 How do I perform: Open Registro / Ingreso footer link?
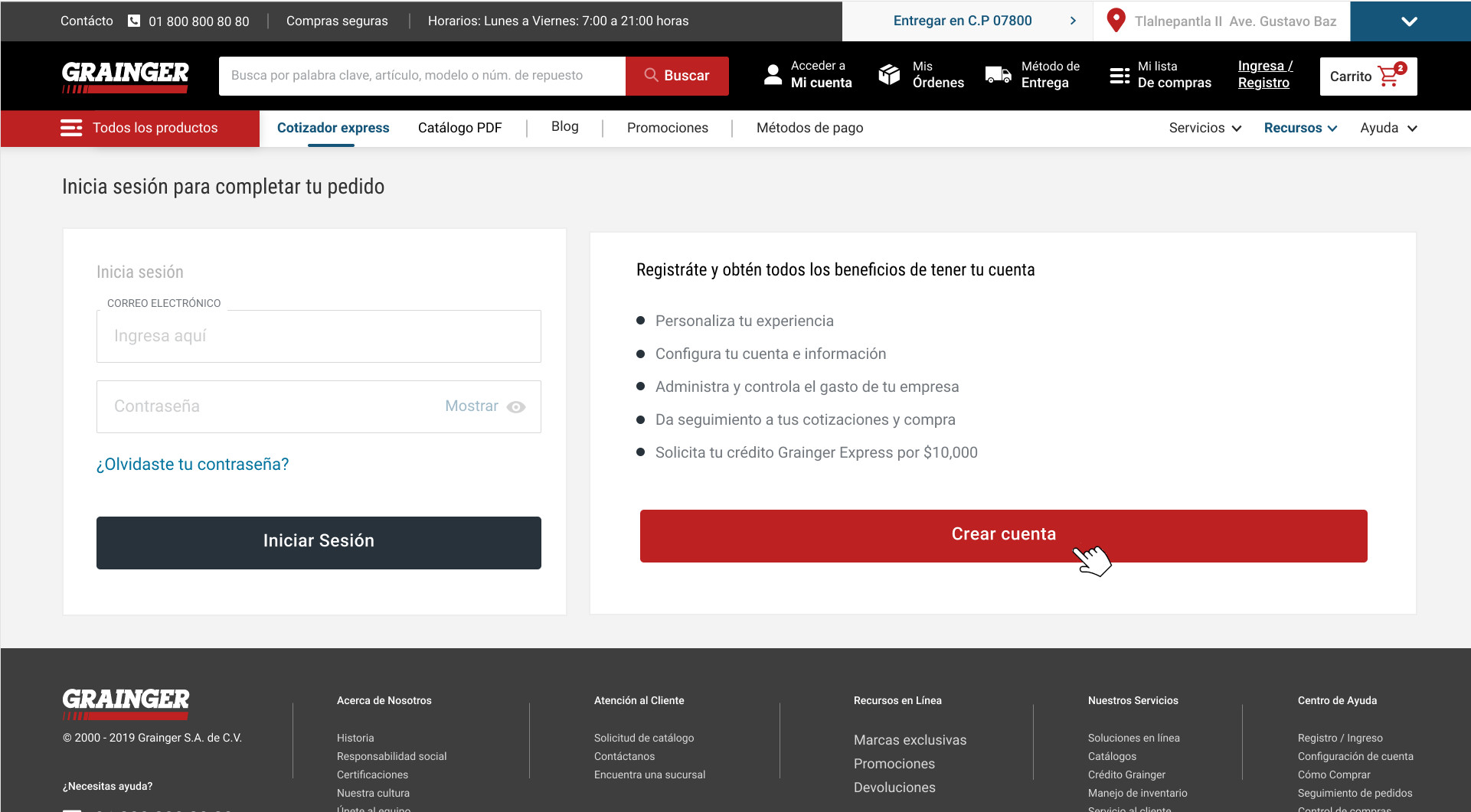[1340, 738]
